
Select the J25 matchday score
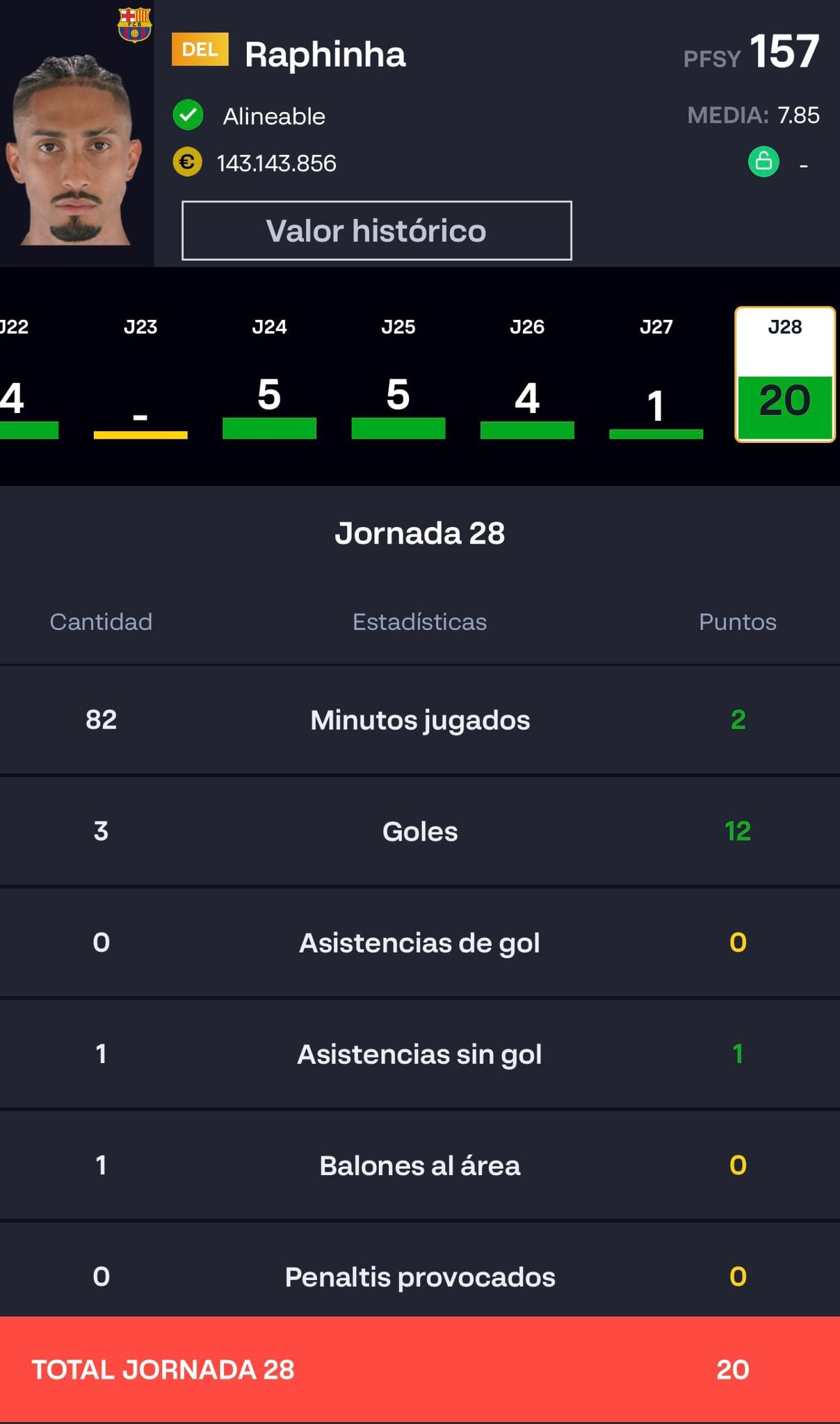point(398,375)
